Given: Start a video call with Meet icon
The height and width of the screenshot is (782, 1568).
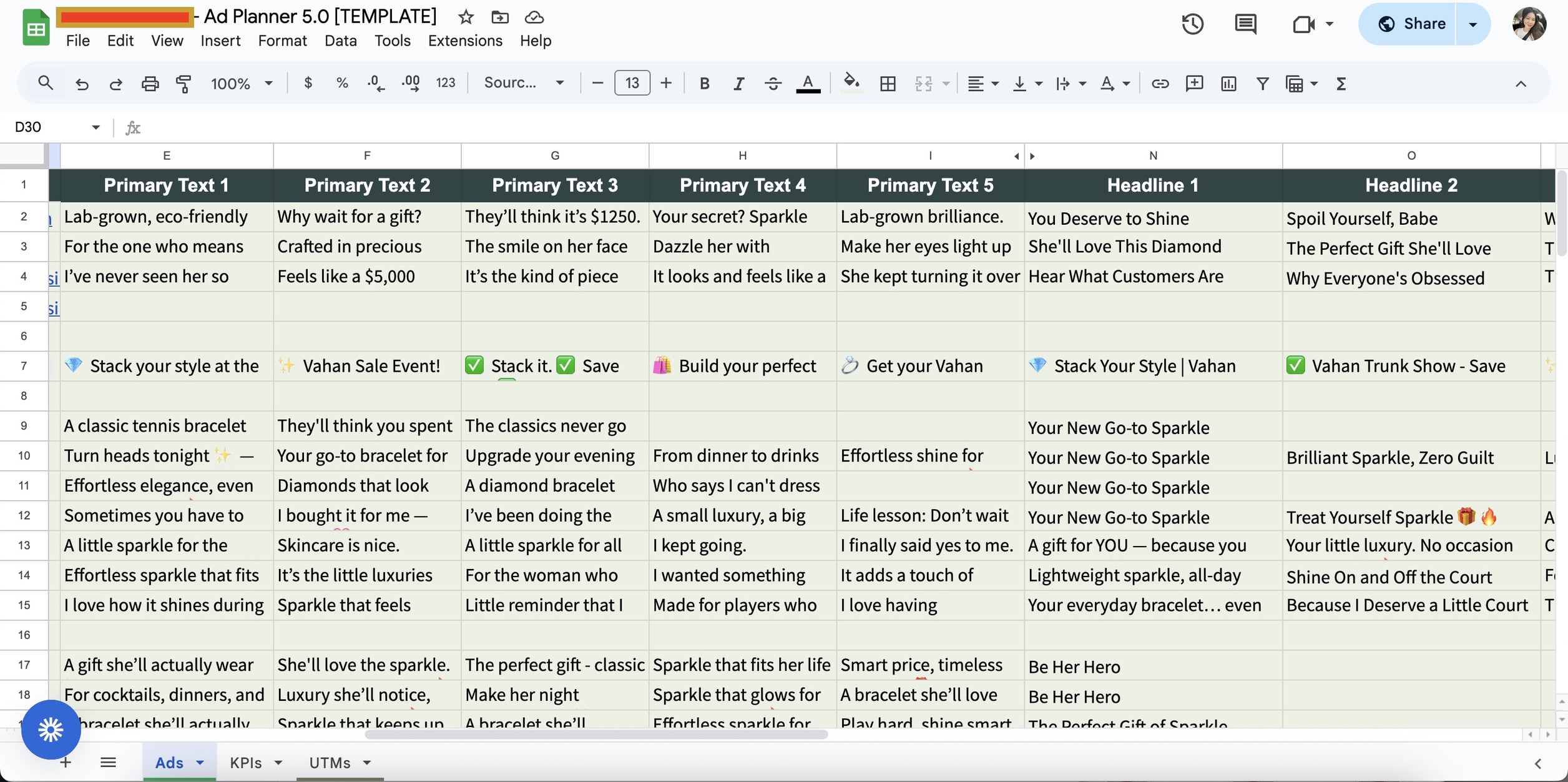Looking at the screenshot, I should click(x=1303, y=24).
